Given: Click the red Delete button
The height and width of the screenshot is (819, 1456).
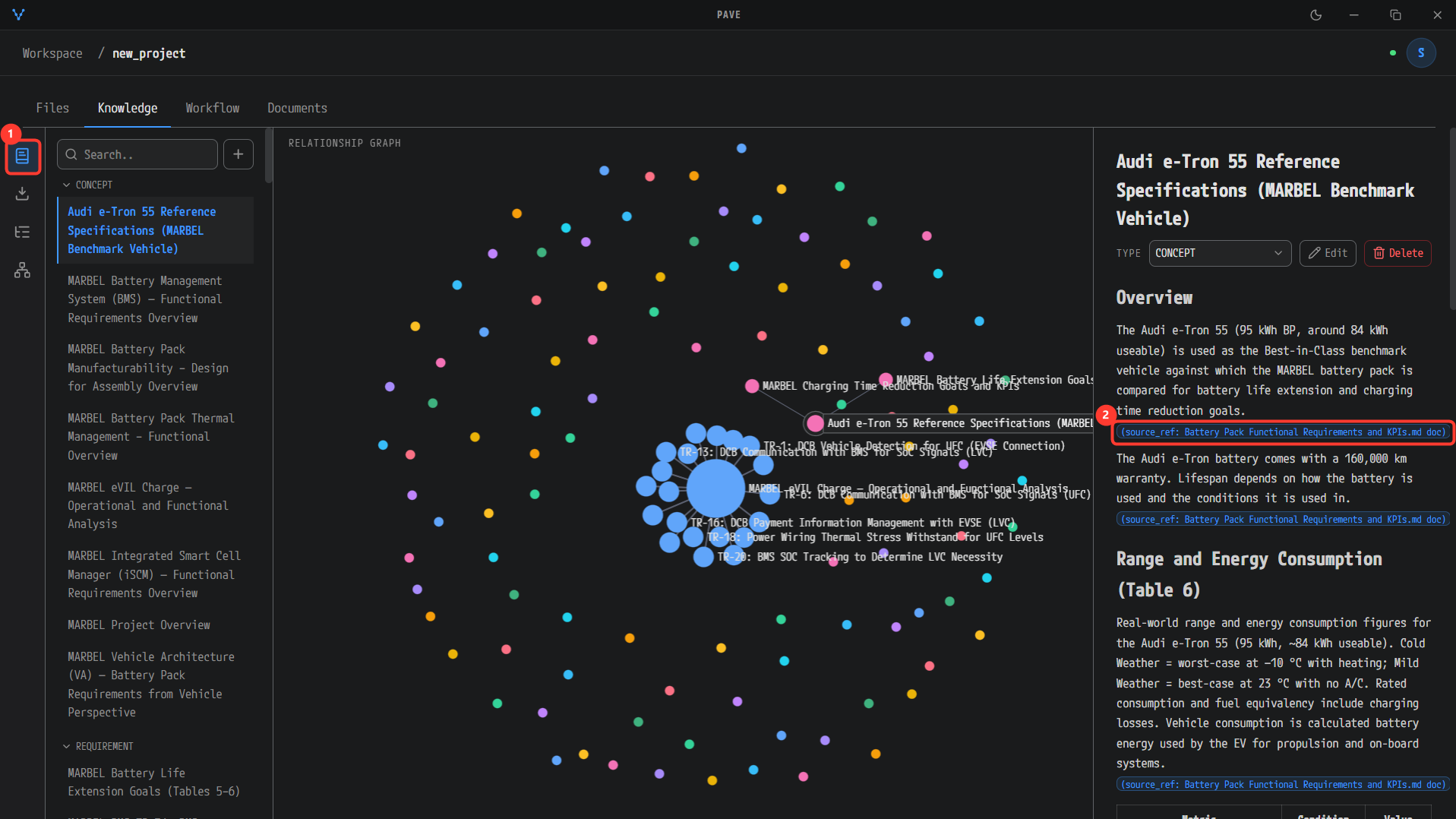Looking at the screenshot, I should pyautogui.click(x=1398, y=253).
